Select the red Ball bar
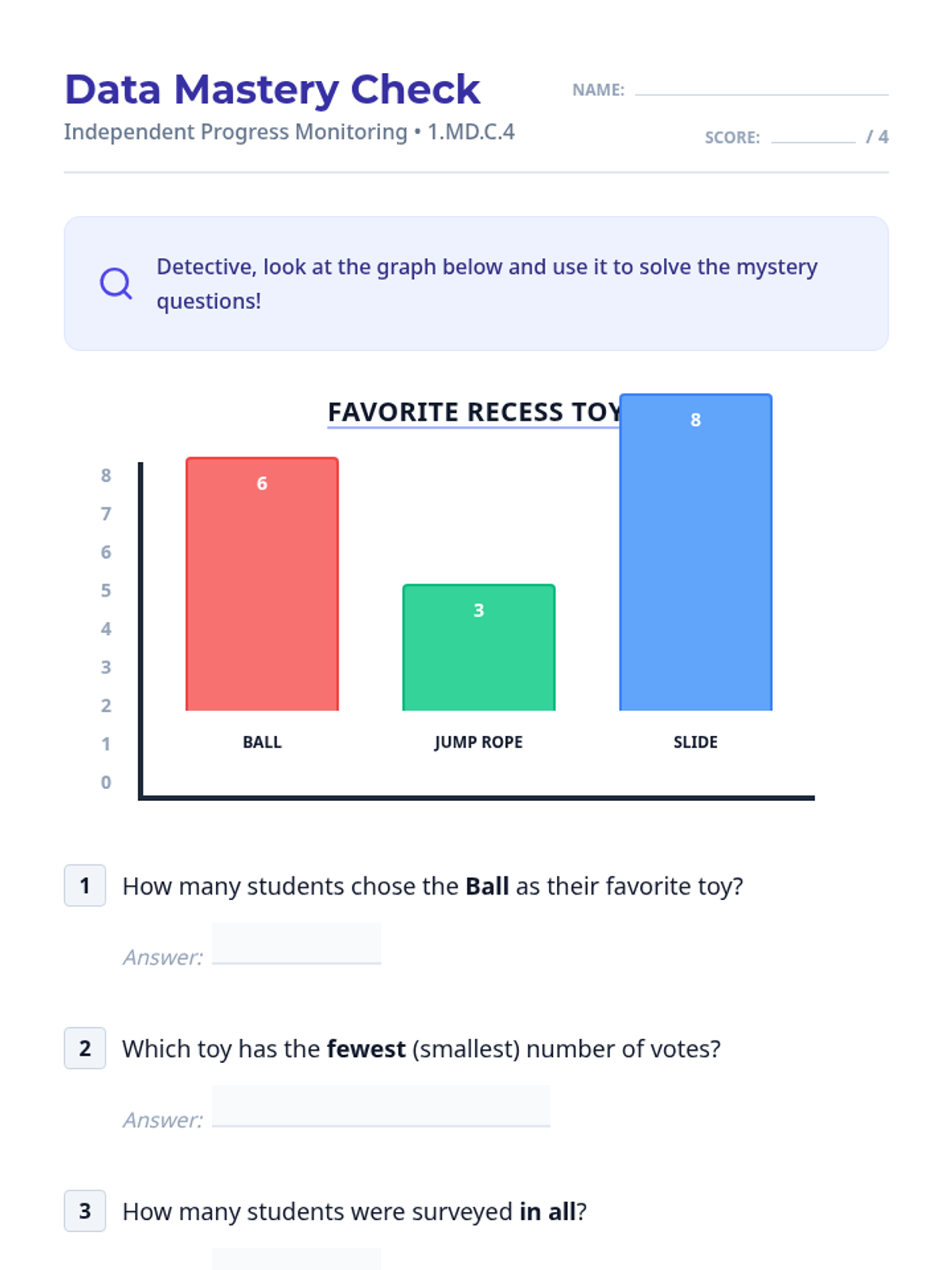 [x=262, y=595]
